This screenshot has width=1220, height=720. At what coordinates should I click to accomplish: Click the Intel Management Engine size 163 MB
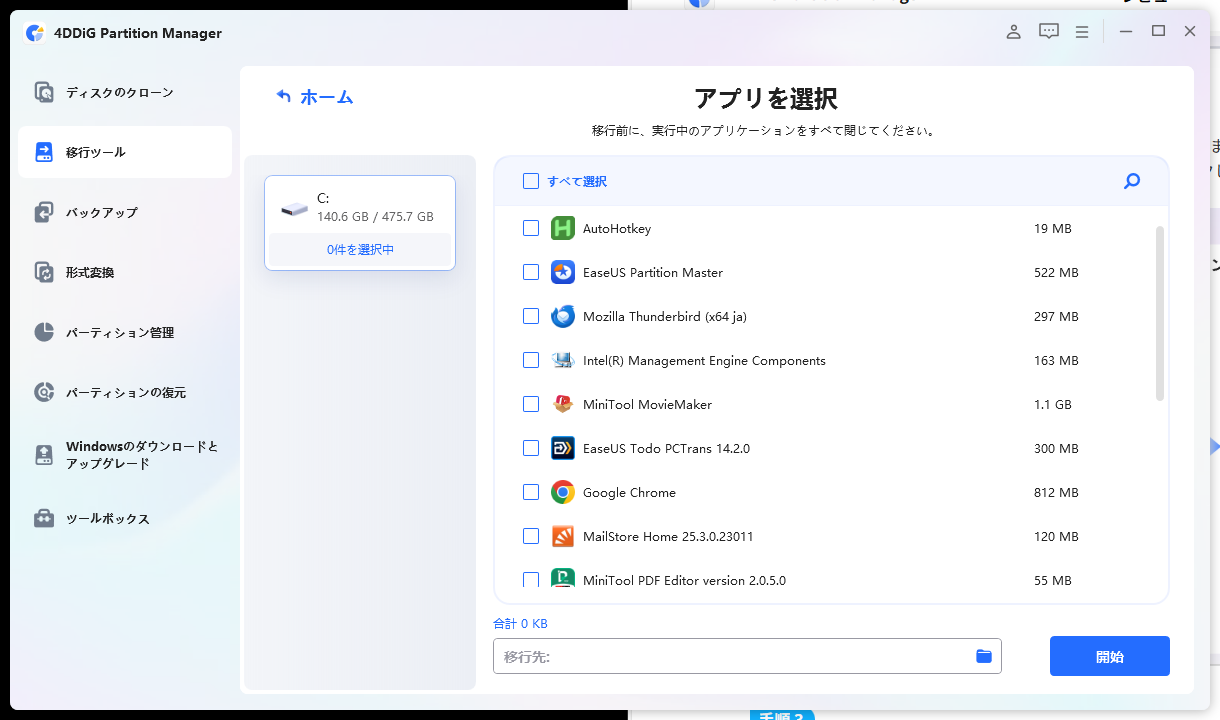tap(1056, 360)
